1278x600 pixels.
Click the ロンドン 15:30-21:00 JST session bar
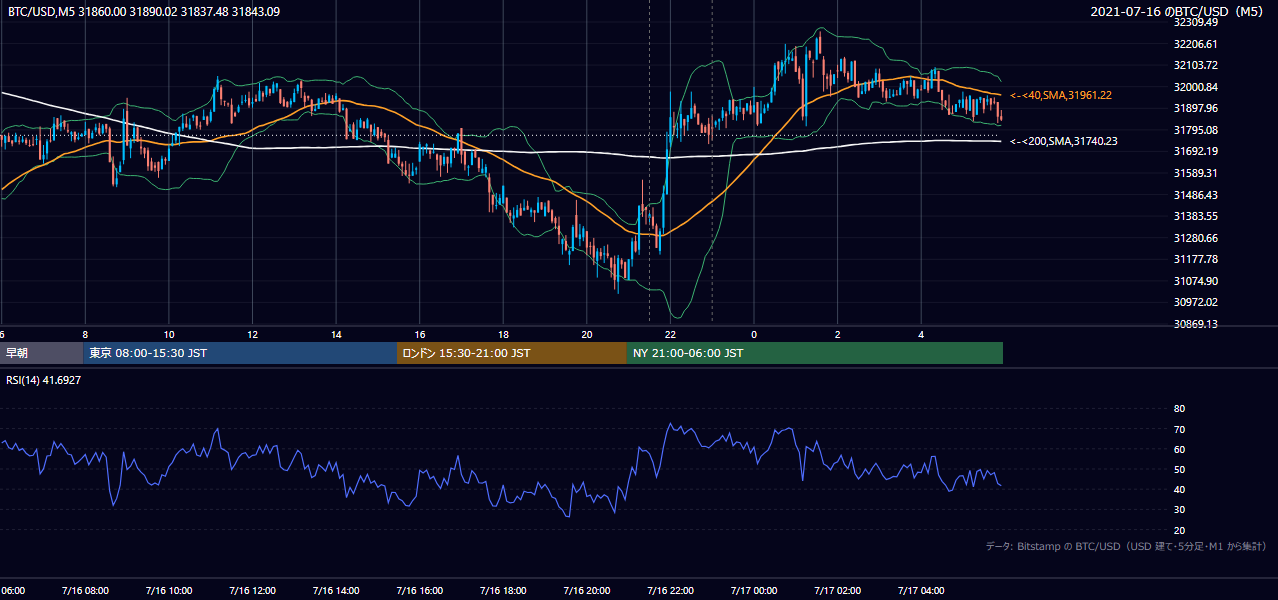pos(512,353)
